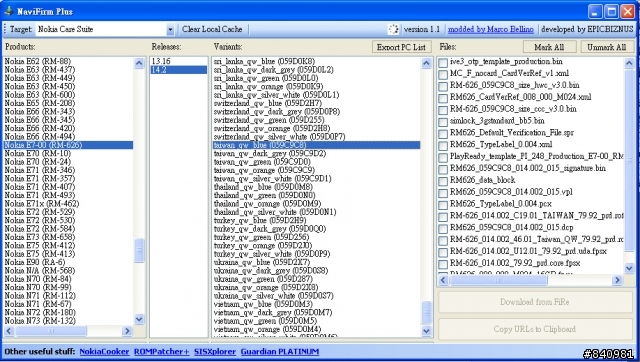Select thailand_qw_orange (059D0M9) variant
Screen dimensions: 640x362
pos(316,203)
